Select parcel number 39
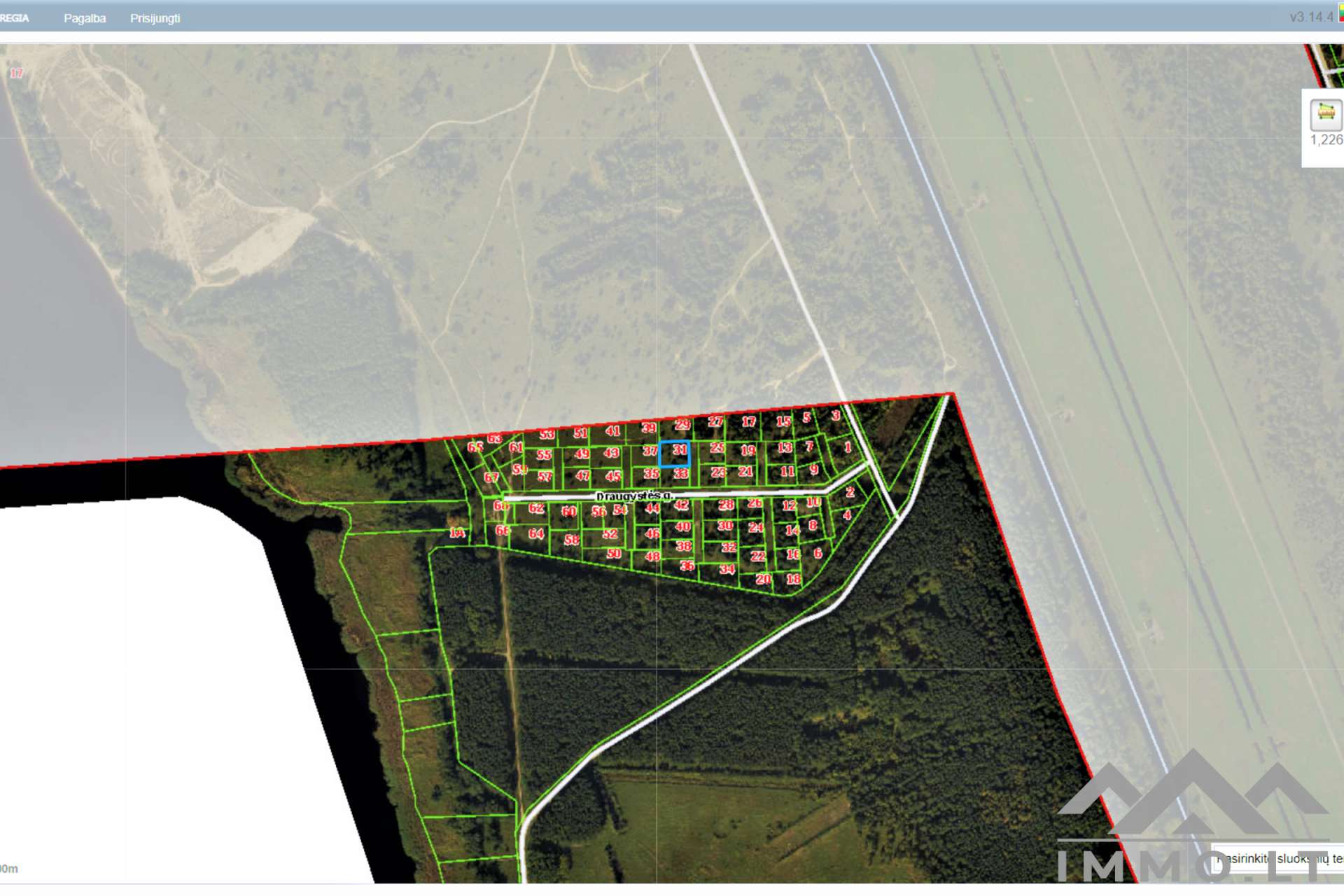Viewport: 1344px width, 896px height. [649, 428]
